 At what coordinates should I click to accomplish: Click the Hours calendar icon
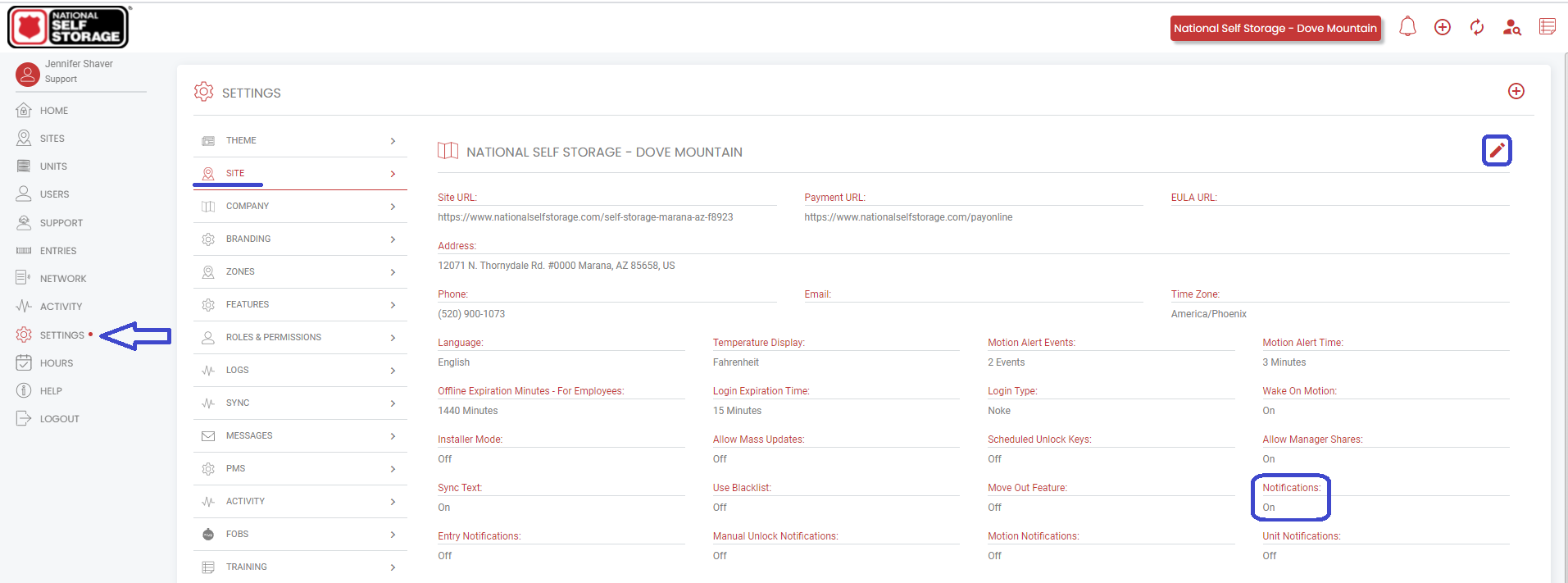(24, 362)
